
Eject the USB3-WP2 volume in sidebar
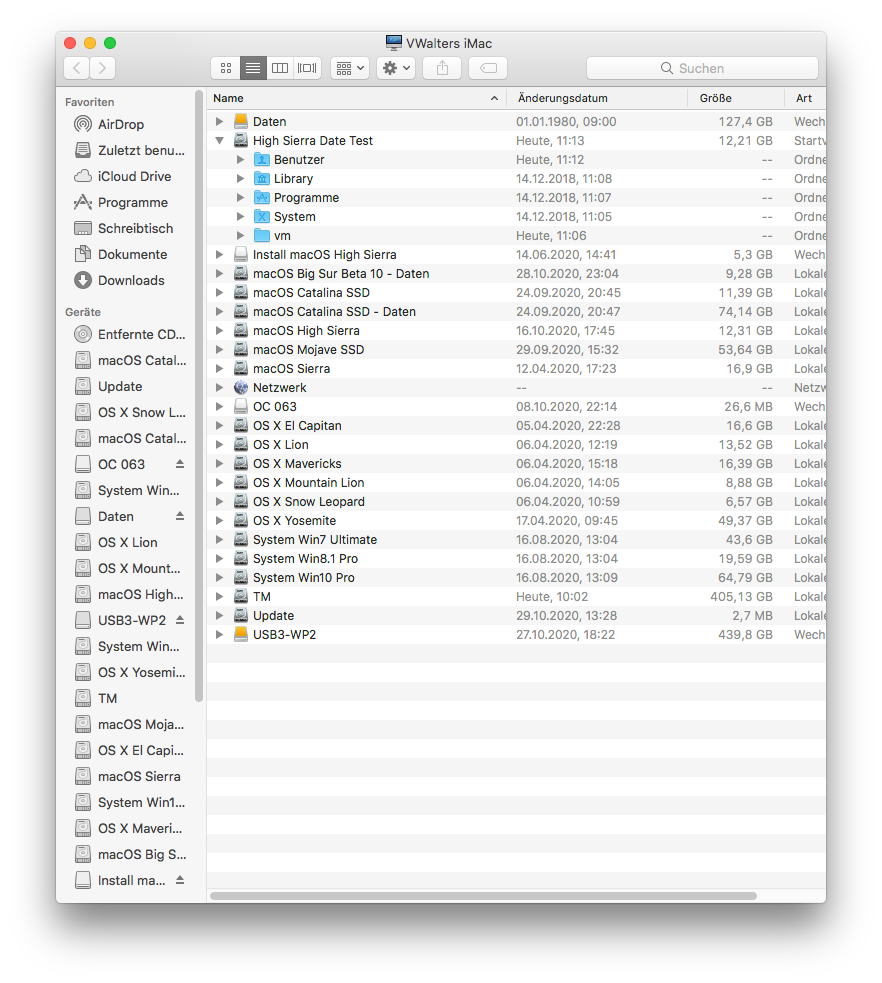[180, 620]
